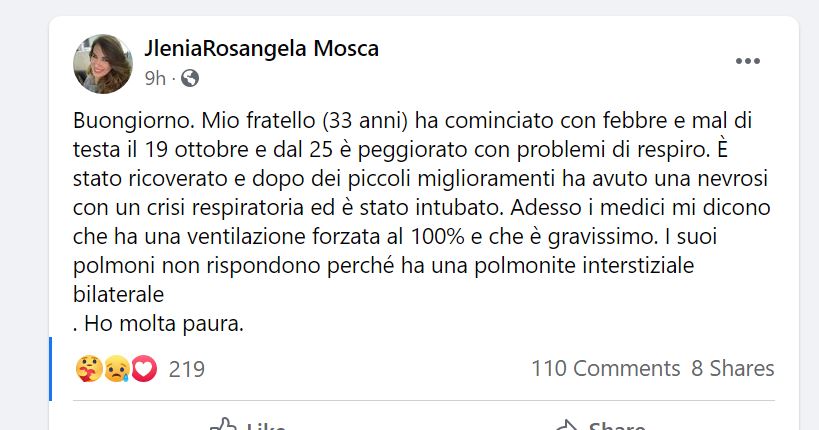Image resolution: width=819 pixels, height=430 pixels.
Task: Click the Like button label
Action: 266,426
